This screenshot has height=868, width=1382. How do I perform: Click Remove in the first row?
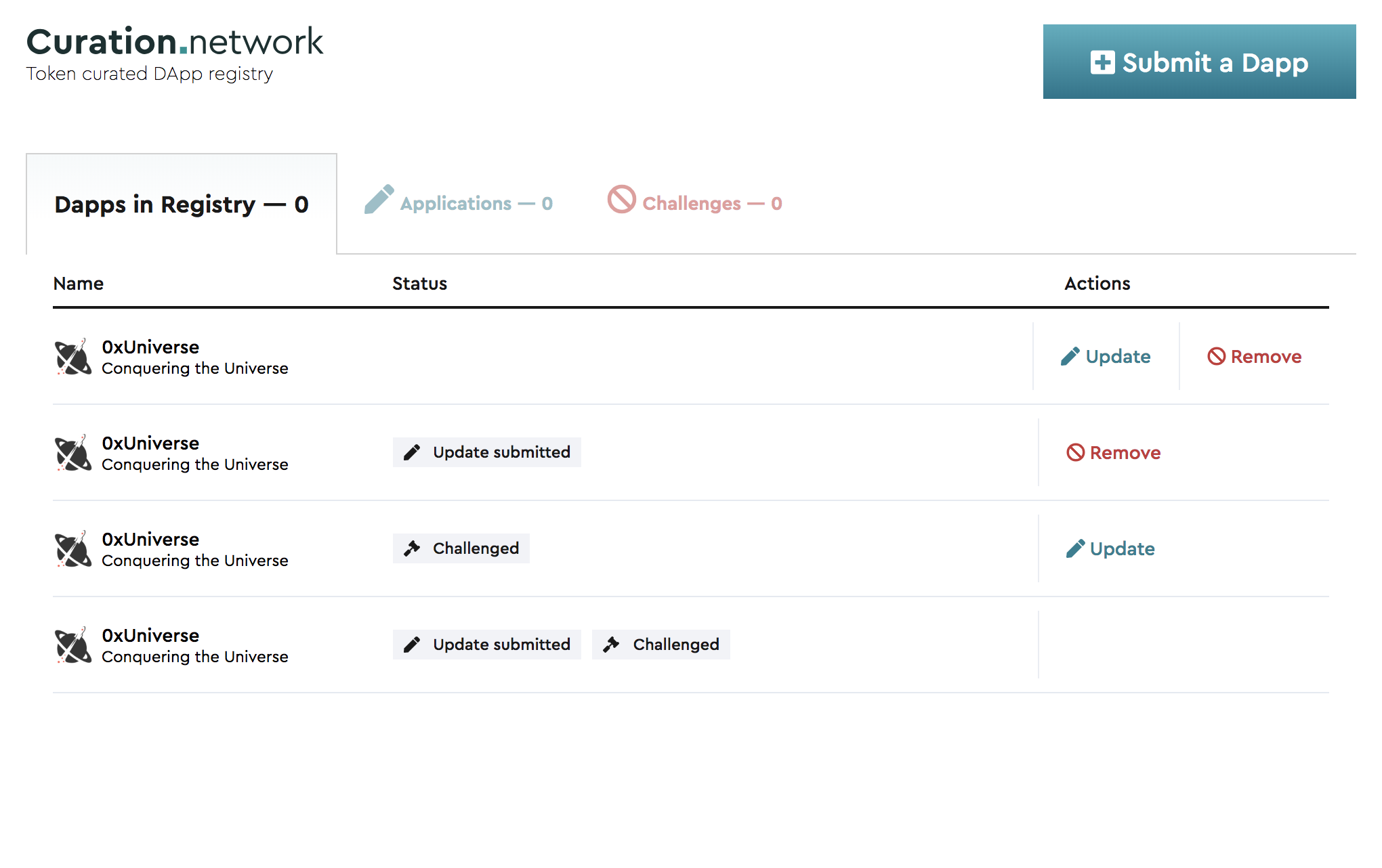1254,357
